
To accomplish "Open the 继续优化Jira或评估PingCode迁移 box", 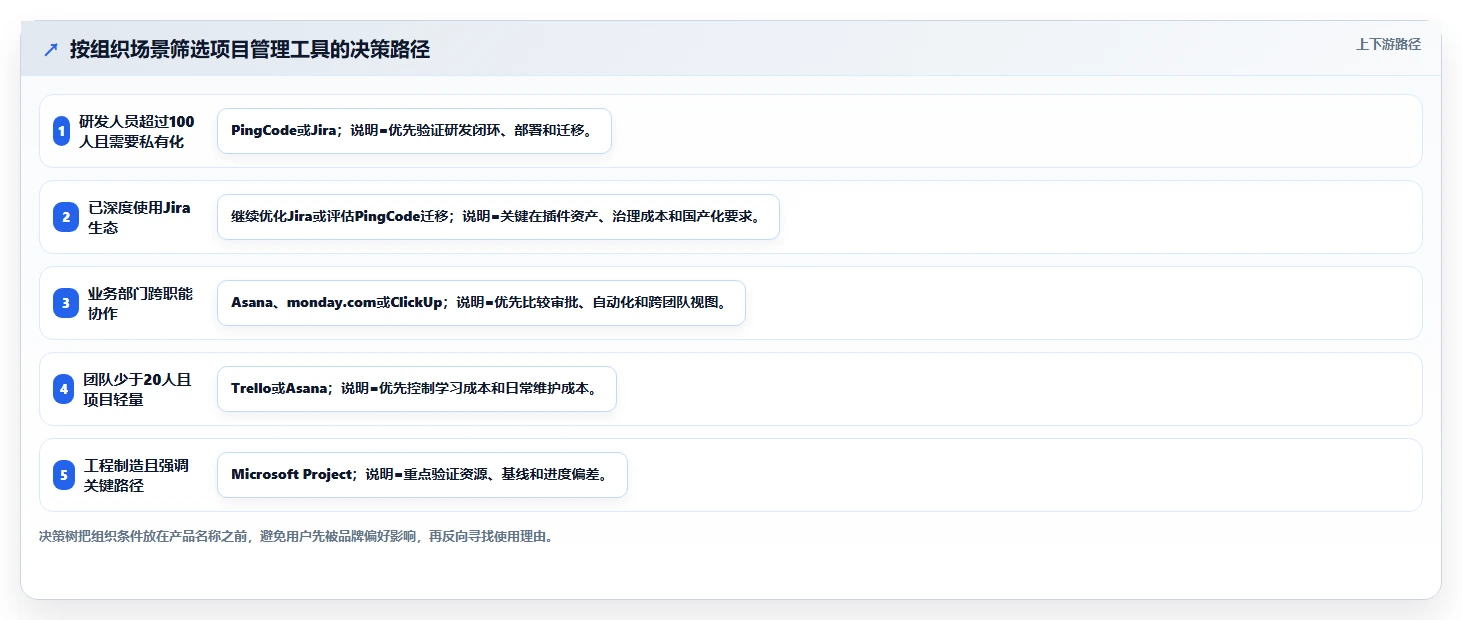I will click(498, 217).
